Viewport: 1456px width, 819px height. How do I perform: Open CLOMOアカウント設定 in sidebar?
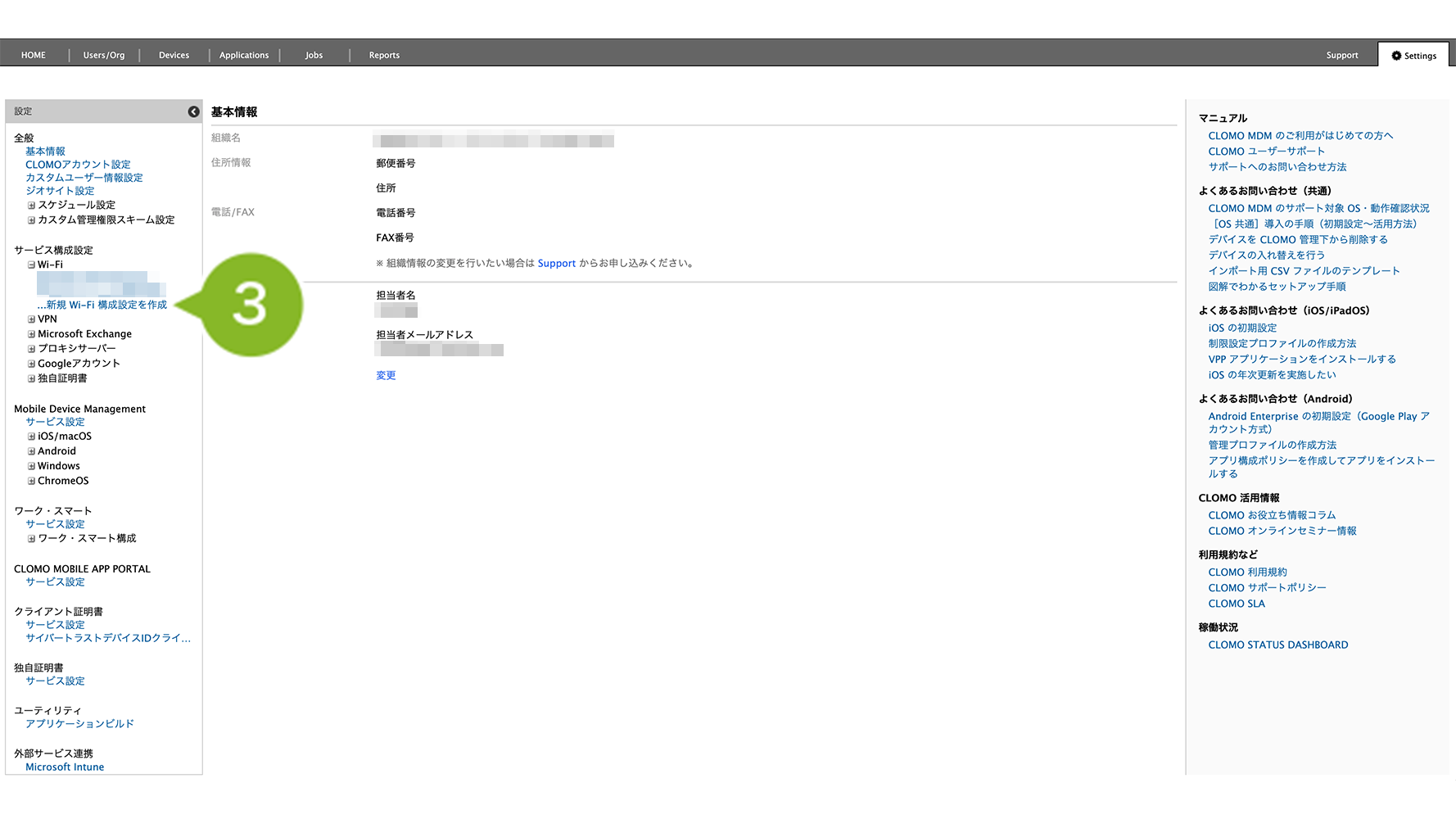(x=78, y=165)
